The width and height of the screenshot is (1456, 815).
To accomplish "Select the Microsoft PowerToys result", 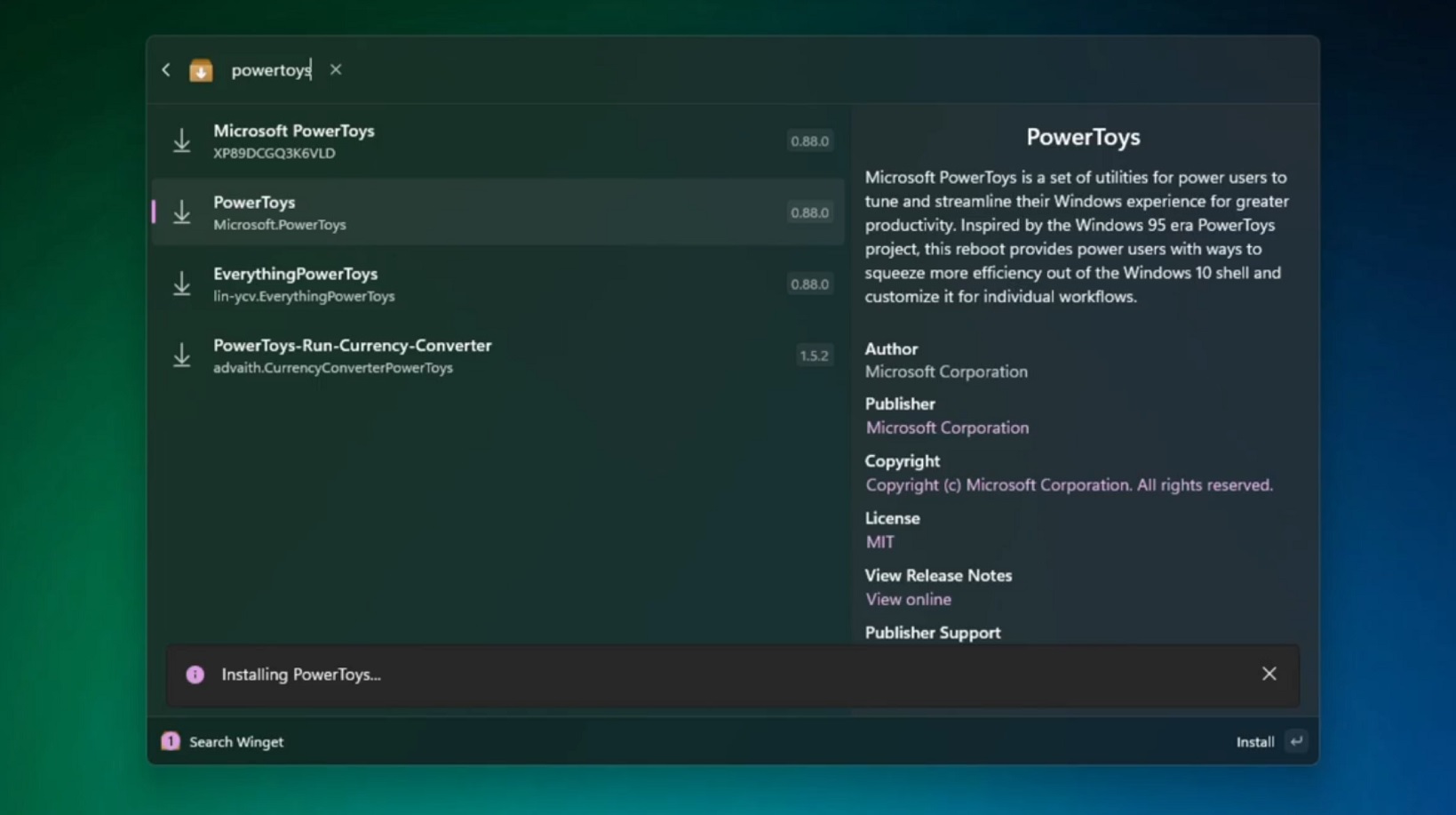I will click(497, 140).
